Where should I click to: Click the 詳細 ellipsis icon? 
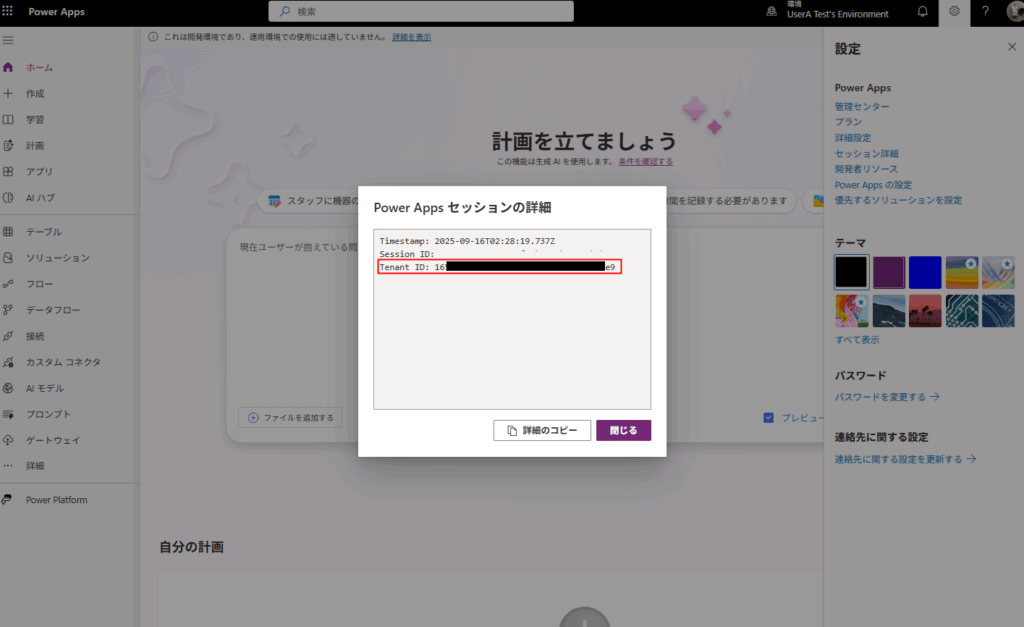tap(8, 466)
